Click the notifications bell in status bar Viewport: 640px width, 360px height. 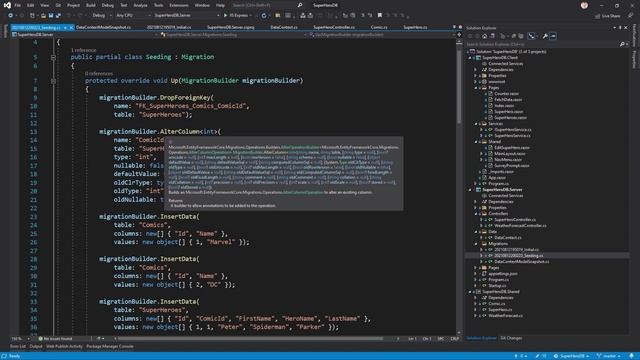[x=631, y=356]
